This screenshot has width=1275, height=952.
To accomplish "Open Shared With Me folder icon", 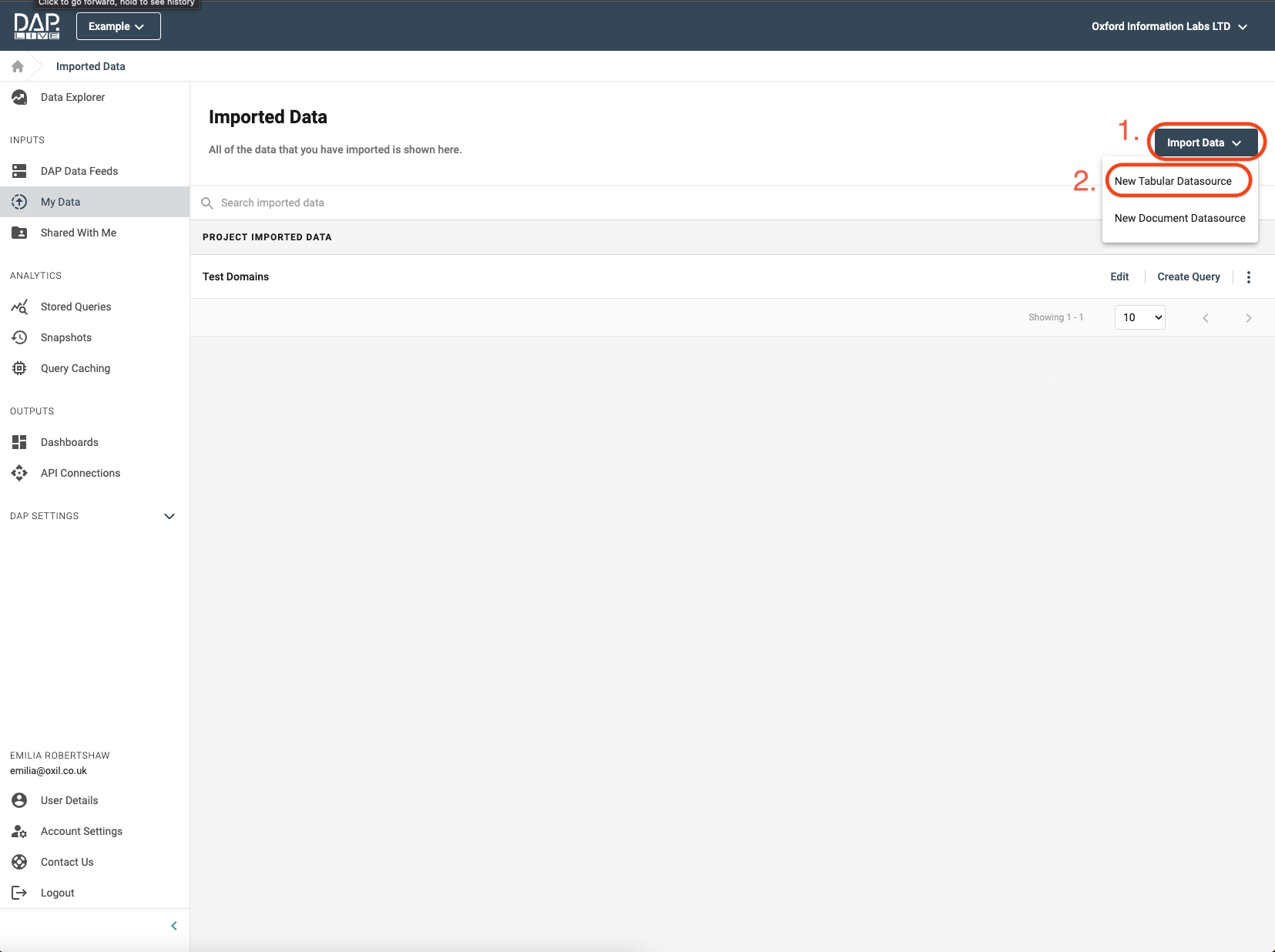I will pos(19,233).
